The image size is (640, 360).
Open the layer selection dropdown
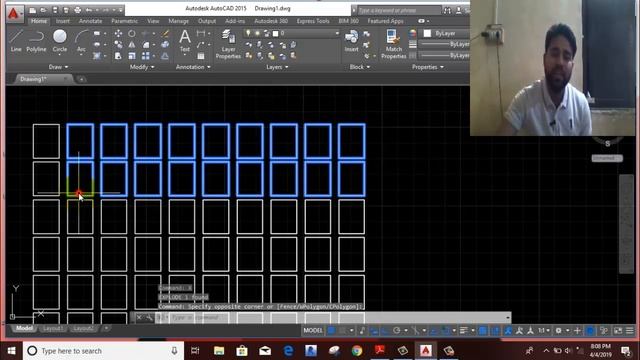pos(337,33)
